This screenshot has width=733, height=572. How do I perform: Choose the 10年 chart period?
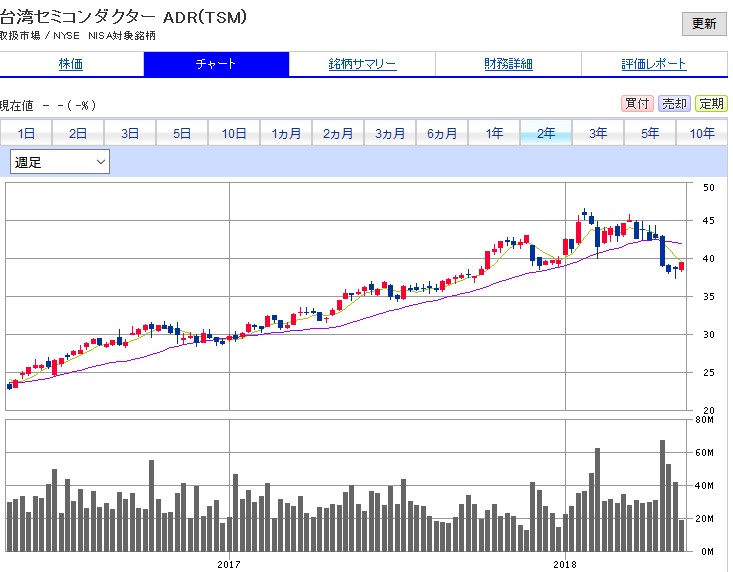coord(702,133)
